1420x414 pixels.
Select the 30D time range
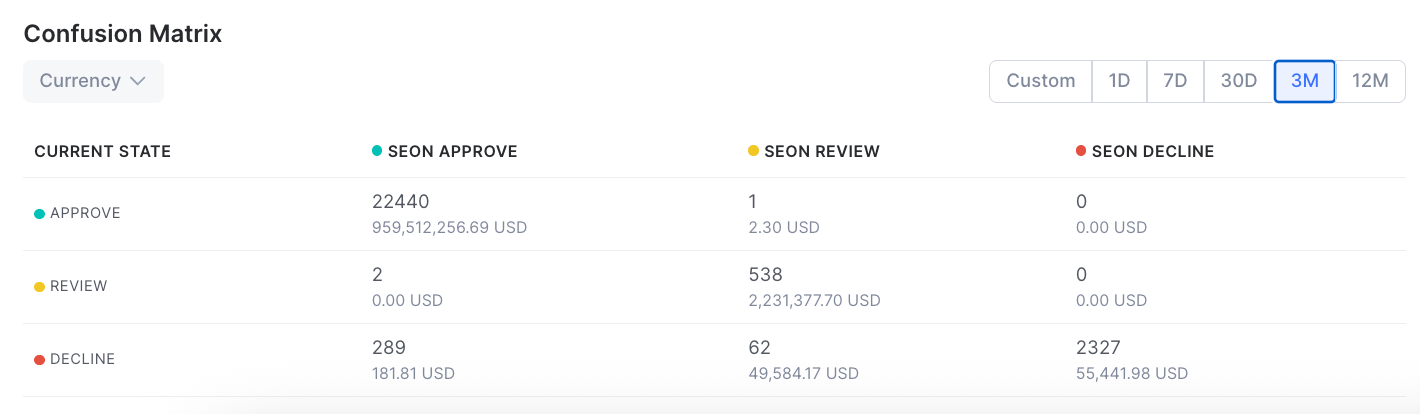(x=1239, y=81)
